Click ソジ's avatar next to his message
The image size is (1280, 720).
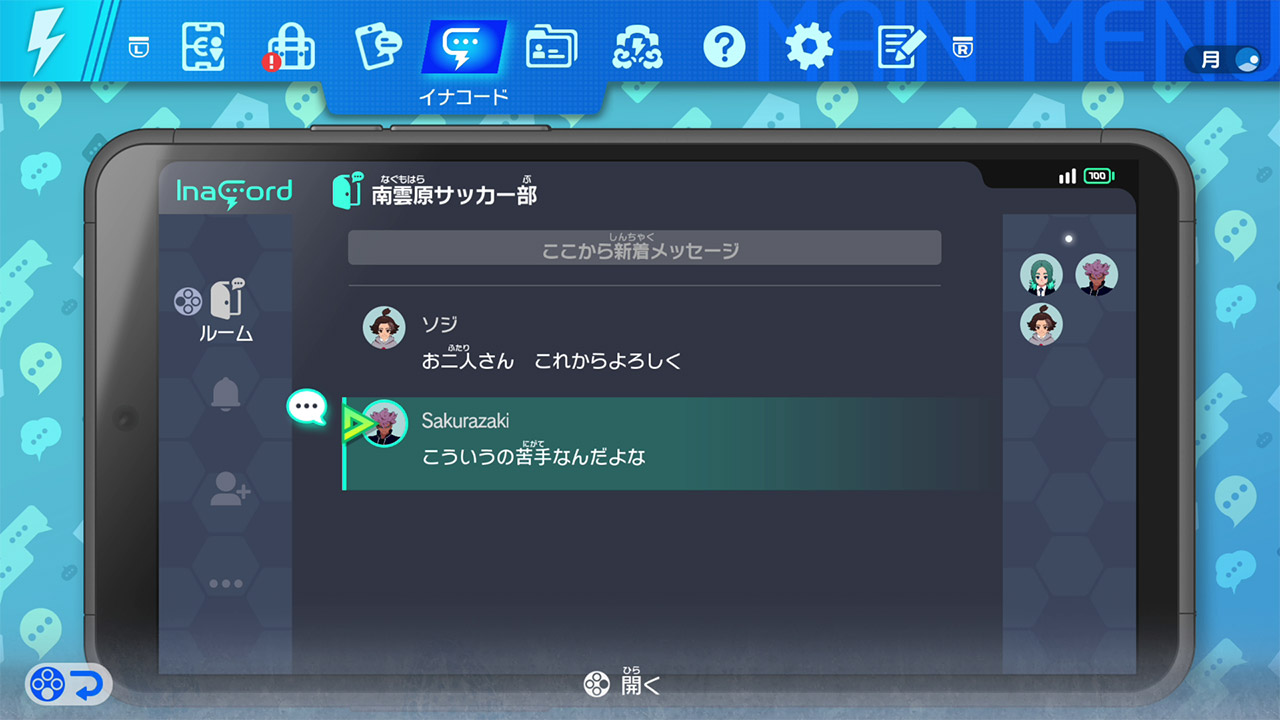[x=384, y=328]
